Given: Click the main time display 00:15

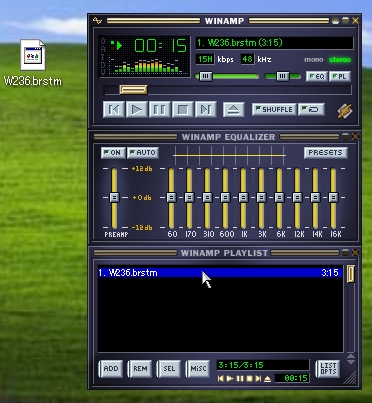Looking at the screenshot, I should coord(160,46).
